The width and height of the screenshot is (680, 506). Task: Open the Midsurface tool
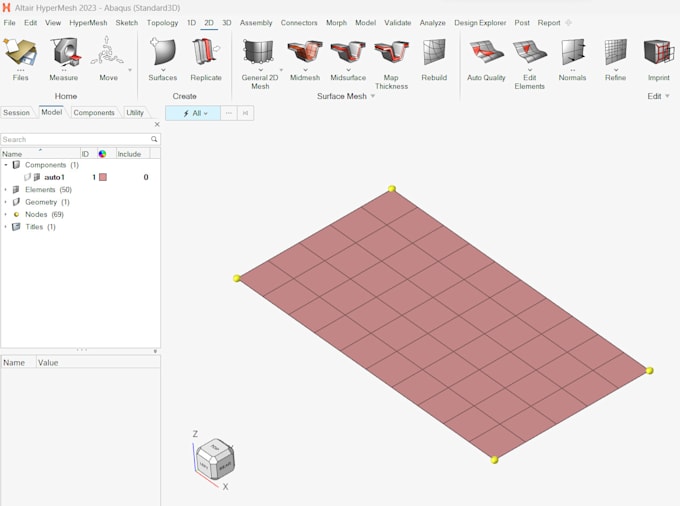[348, 53]
